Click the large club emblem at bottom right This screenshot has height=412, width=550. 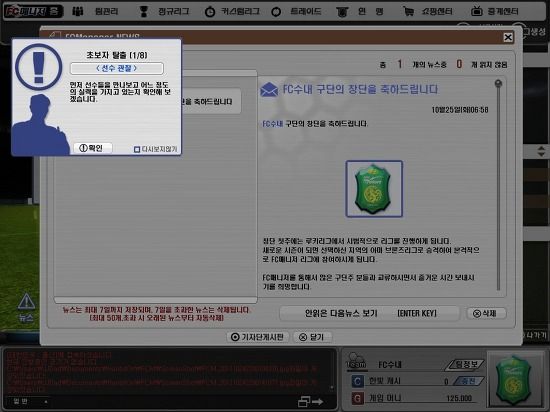pyautogui.click(x=514, y=379)
